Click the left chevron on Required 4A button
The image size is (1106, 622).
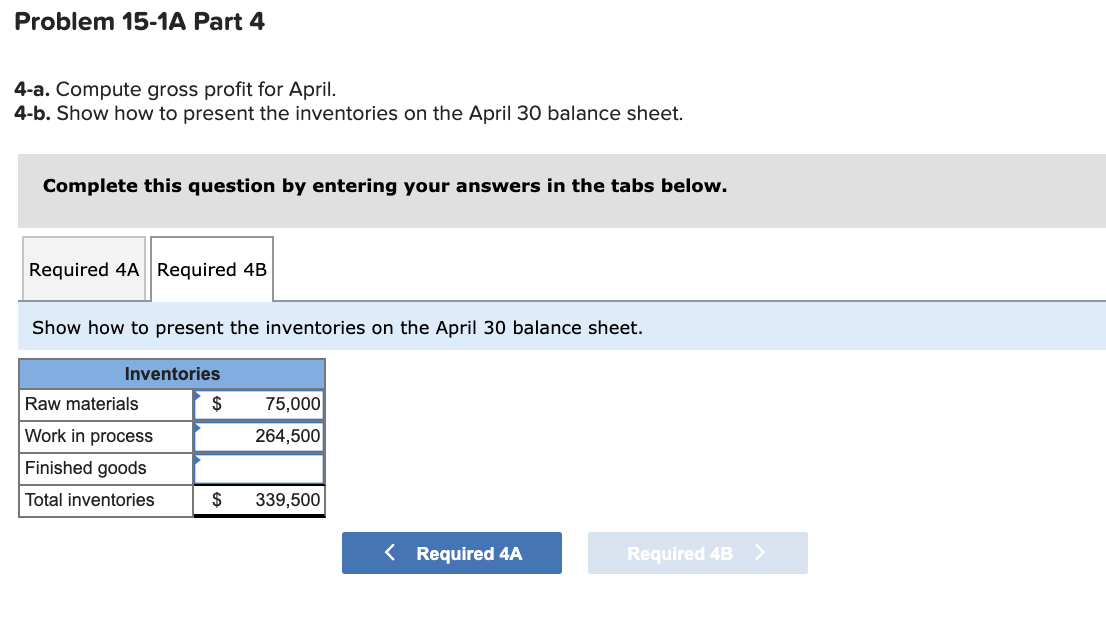pos(390,552)
